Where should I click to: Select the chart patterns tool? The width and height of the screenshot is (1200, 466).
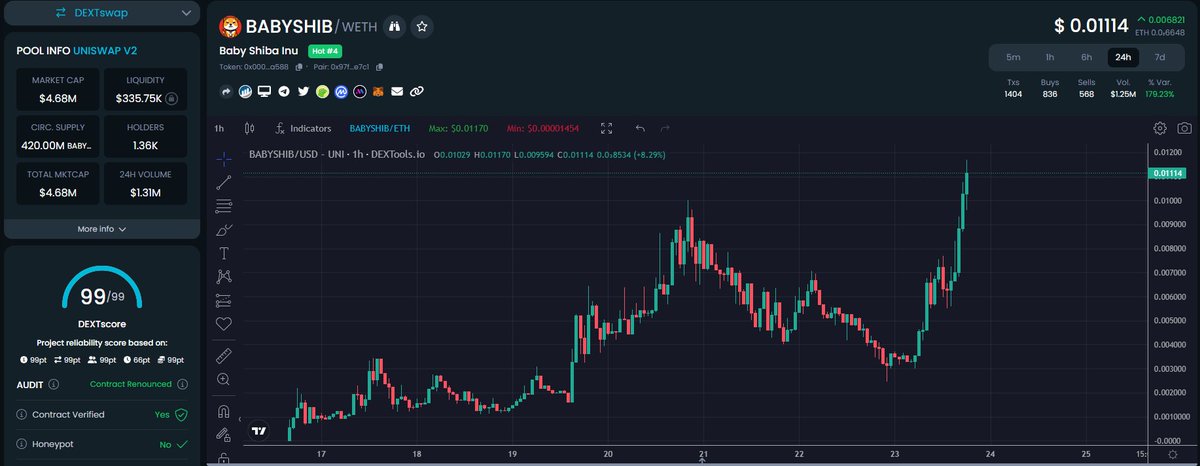point(224,276)
